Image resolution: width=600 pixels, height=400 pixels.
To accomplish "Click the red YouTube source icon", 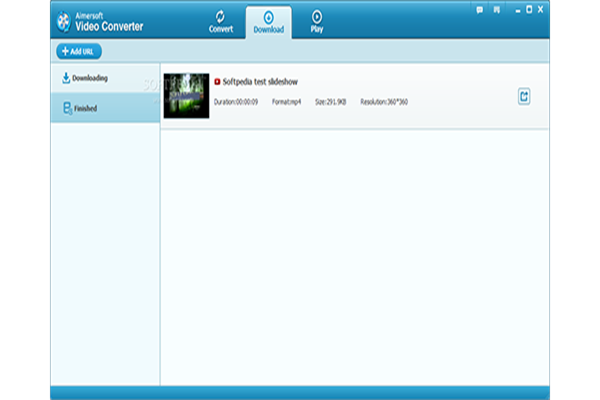I will coord(218,81).
